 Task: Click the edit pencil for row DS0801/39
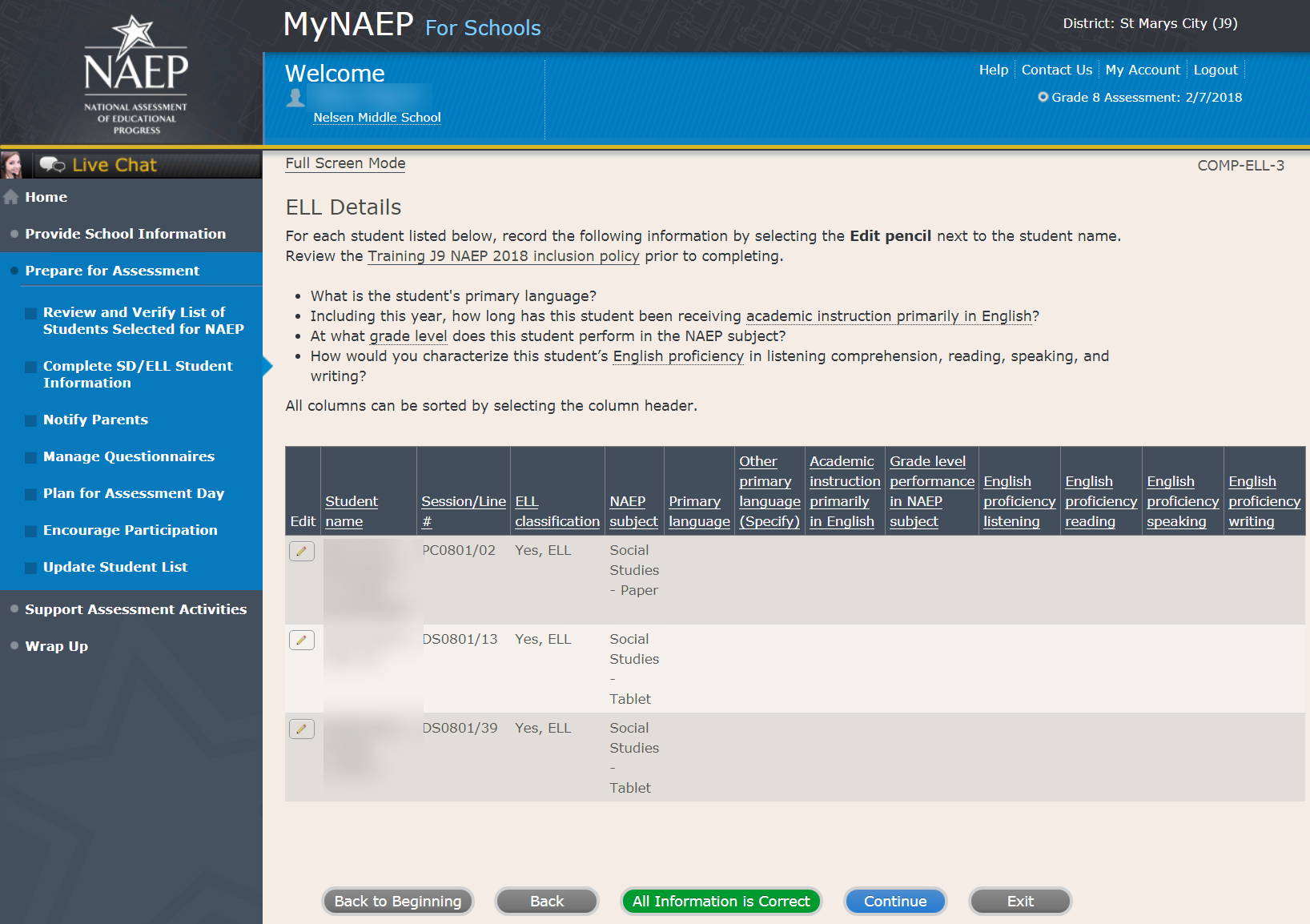click(x=302, y=729)
